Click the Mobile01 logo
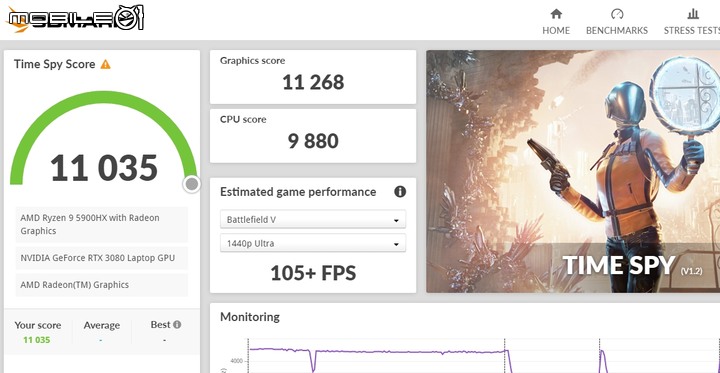The width and height of the screenshot is (720, 373). tap(76, 19)
